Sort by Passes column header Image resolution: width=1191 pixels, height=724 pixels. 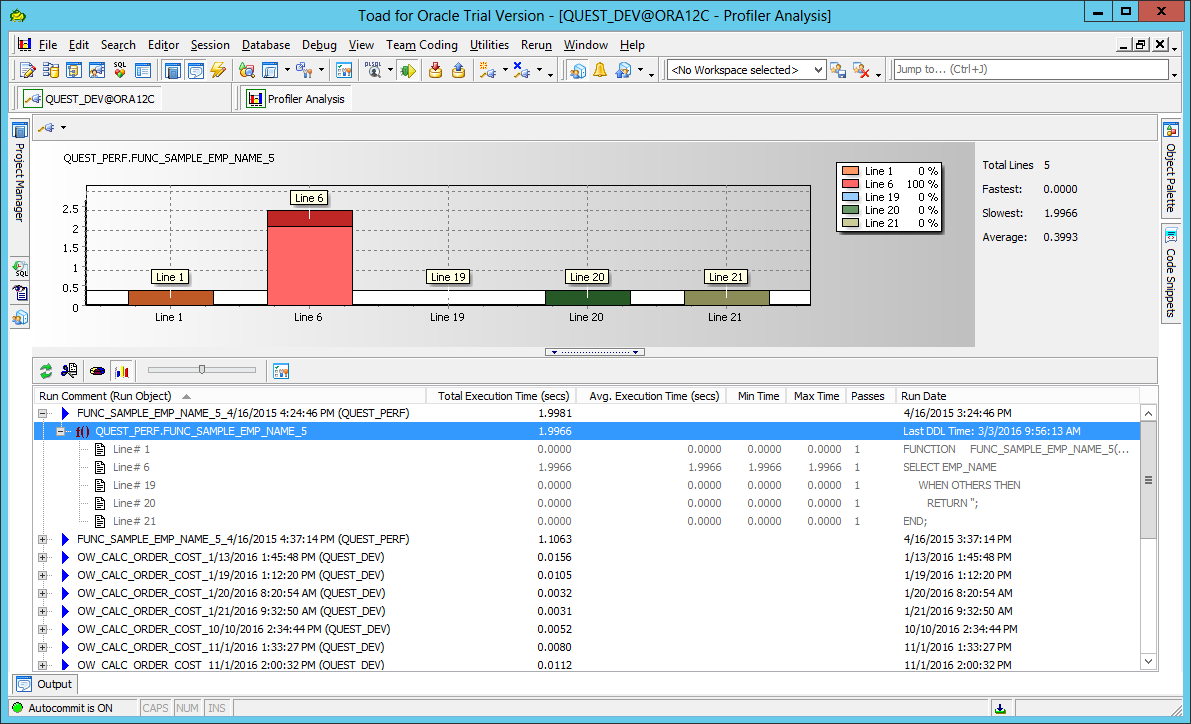(x=868, y=396)
